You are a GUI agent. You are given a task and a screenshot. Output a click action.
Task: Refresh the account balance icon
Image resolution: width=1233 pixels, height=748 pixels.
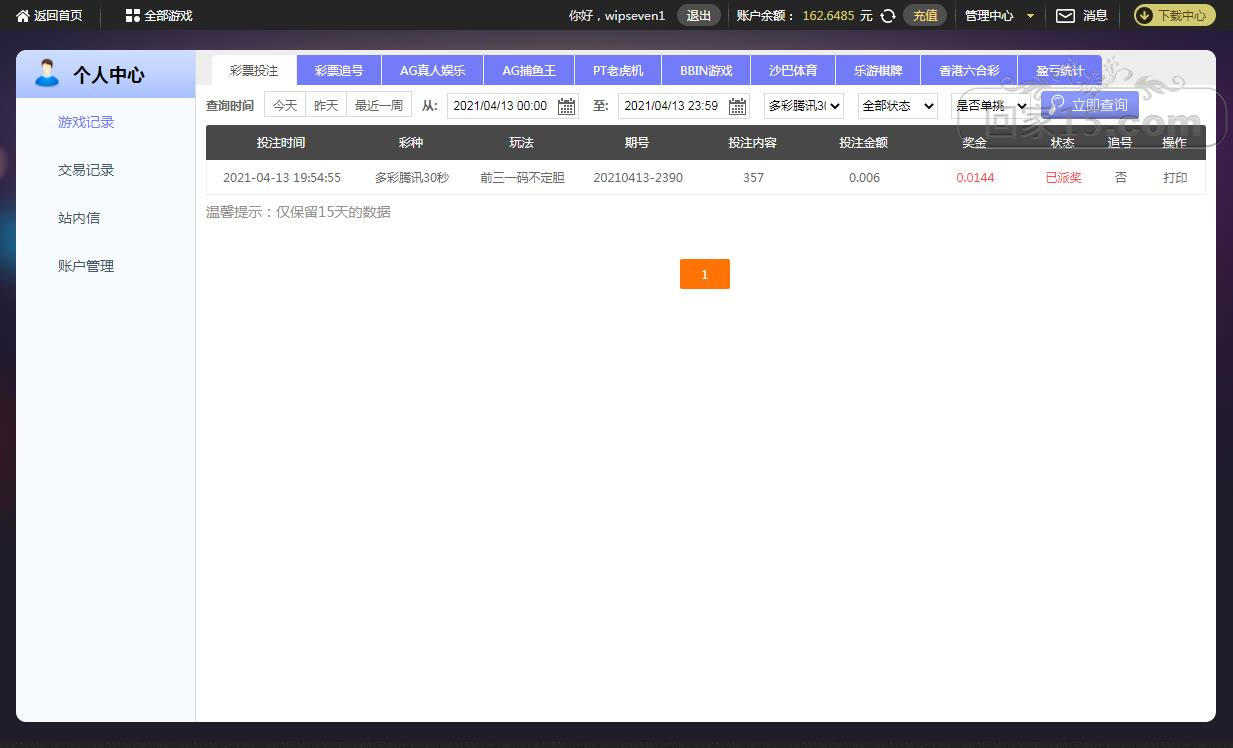[887, 16]
